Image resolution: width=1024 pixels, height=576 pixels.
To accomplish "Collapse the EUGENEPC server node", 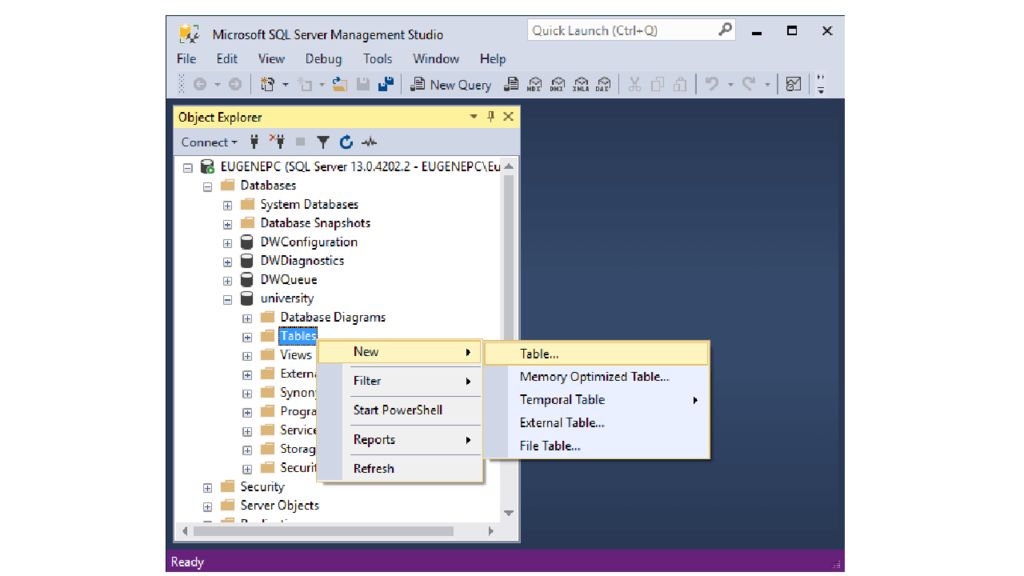I will (x=188, y=168).
